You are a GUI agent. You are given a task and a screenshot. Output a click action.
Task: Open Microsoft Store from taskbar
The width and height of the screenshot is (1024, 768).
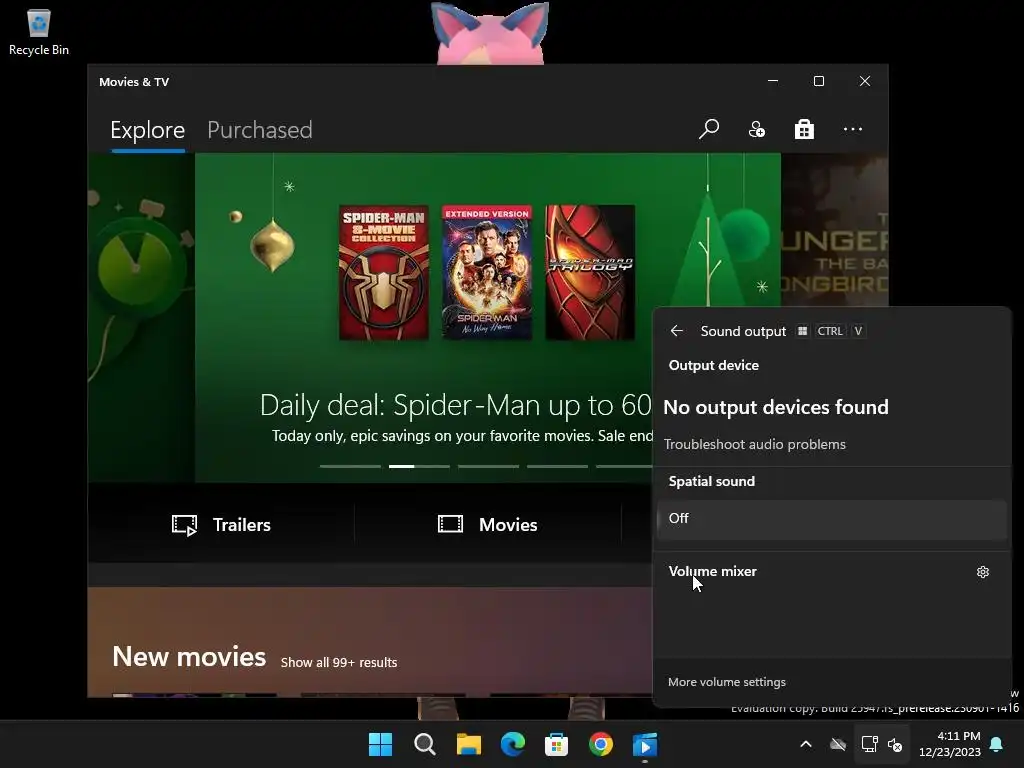pyautogui.click(x=556, y=744)
